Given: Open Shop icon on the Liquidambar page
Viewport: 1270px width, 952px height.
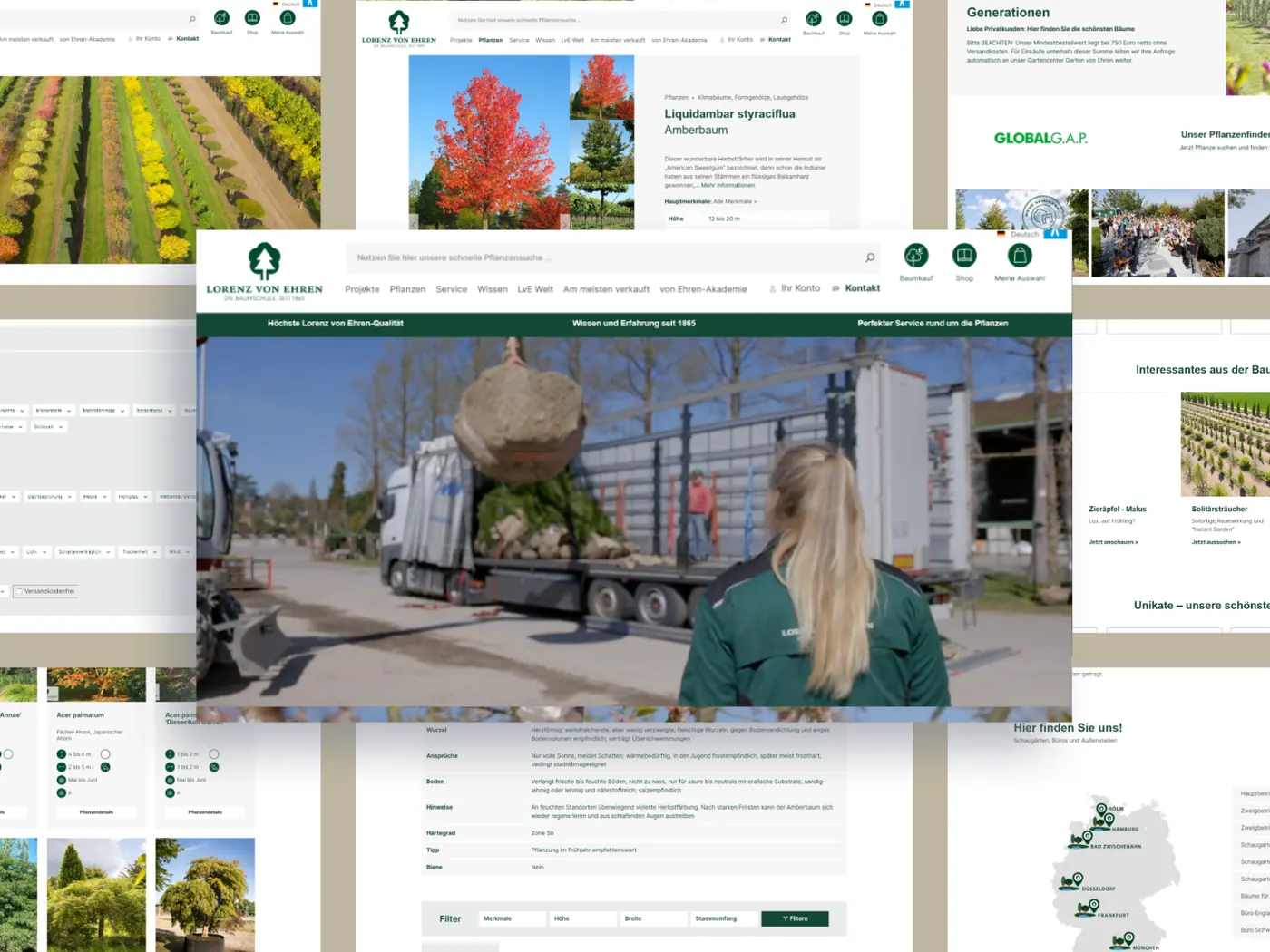Looking at the screenshot, I should tap(845, 18).
